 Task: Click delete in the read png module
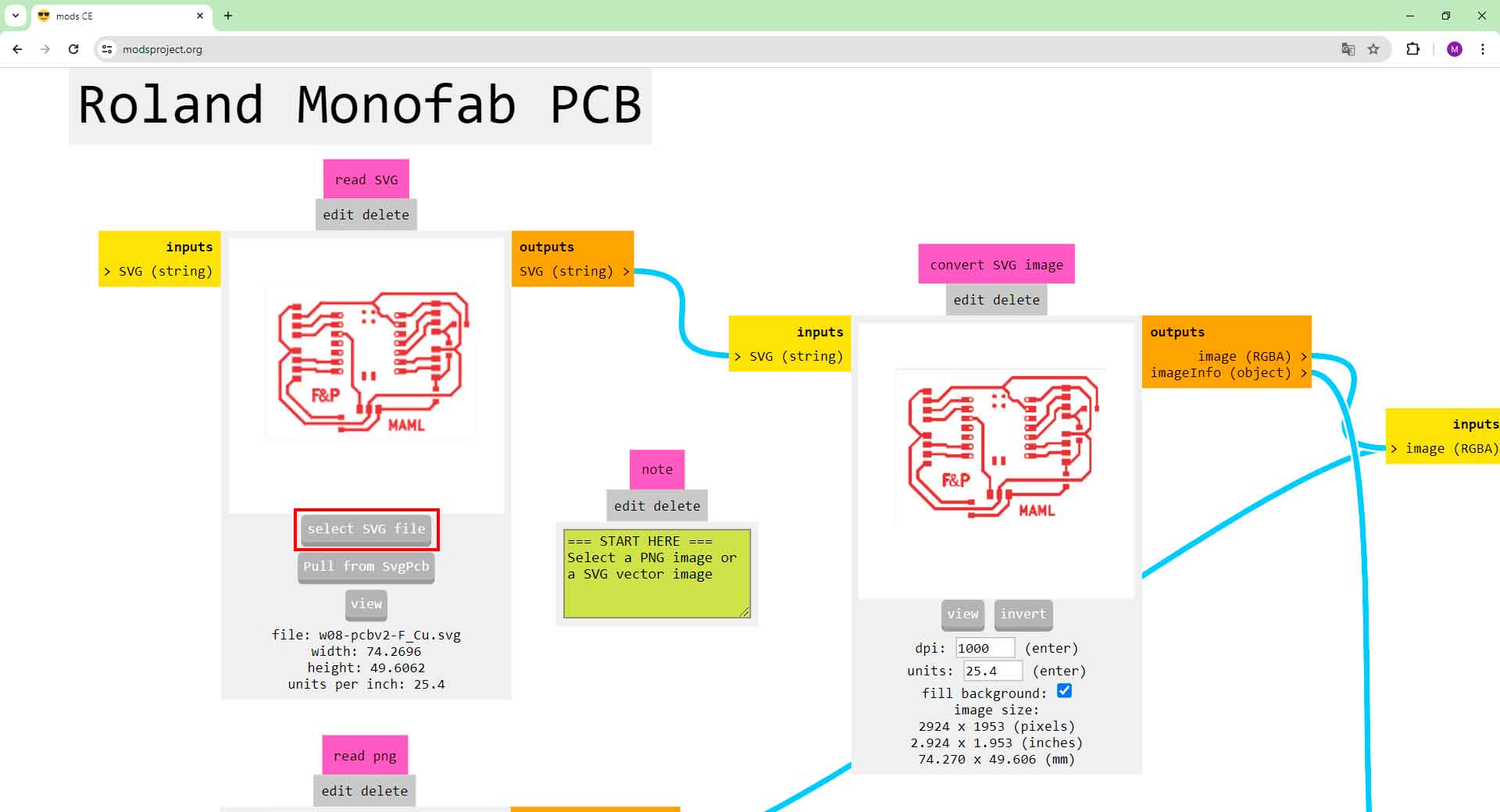[384, 791]
